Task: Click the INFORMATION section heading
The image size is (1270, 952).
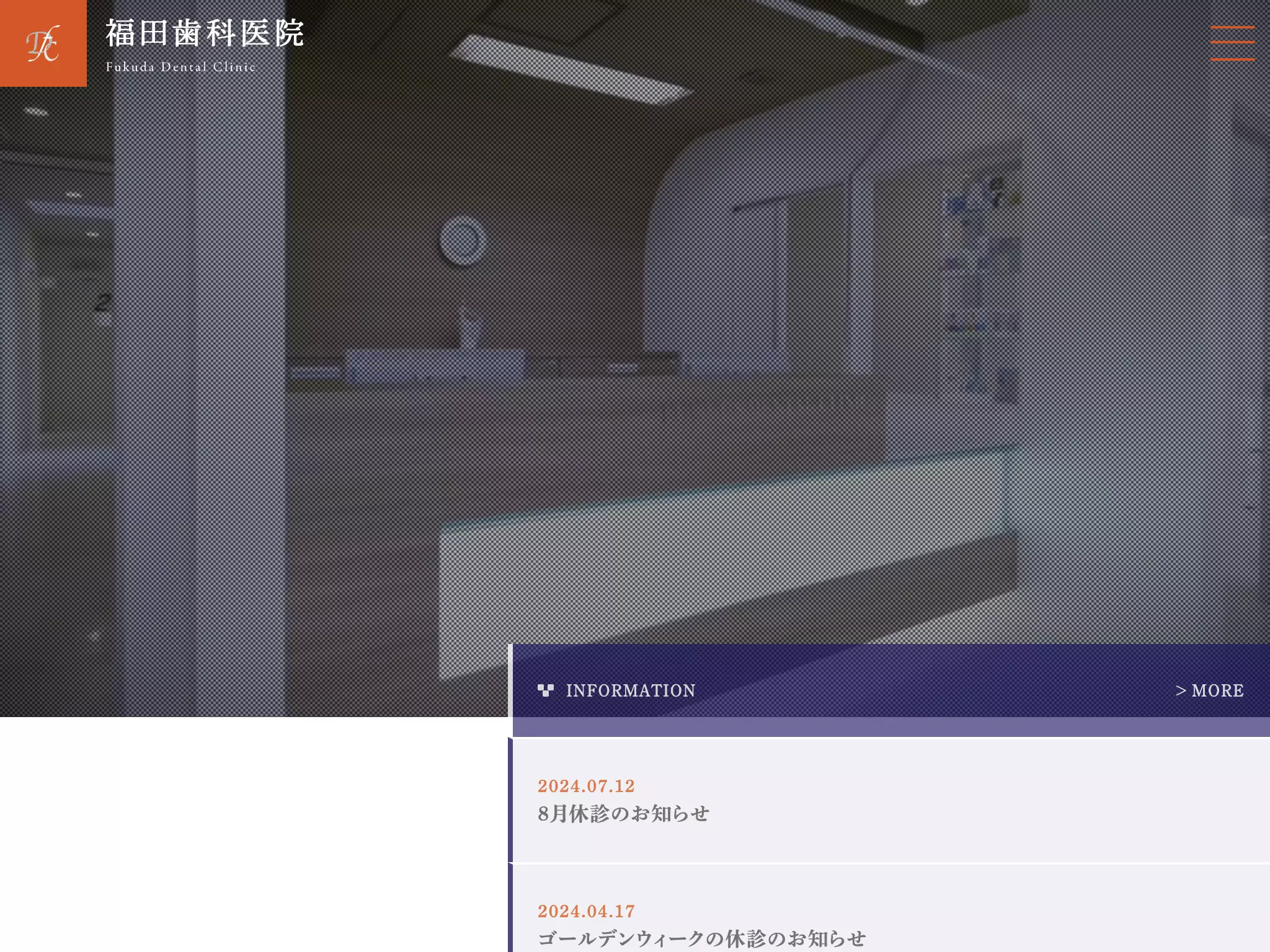Action: click(x=631, y=690)
